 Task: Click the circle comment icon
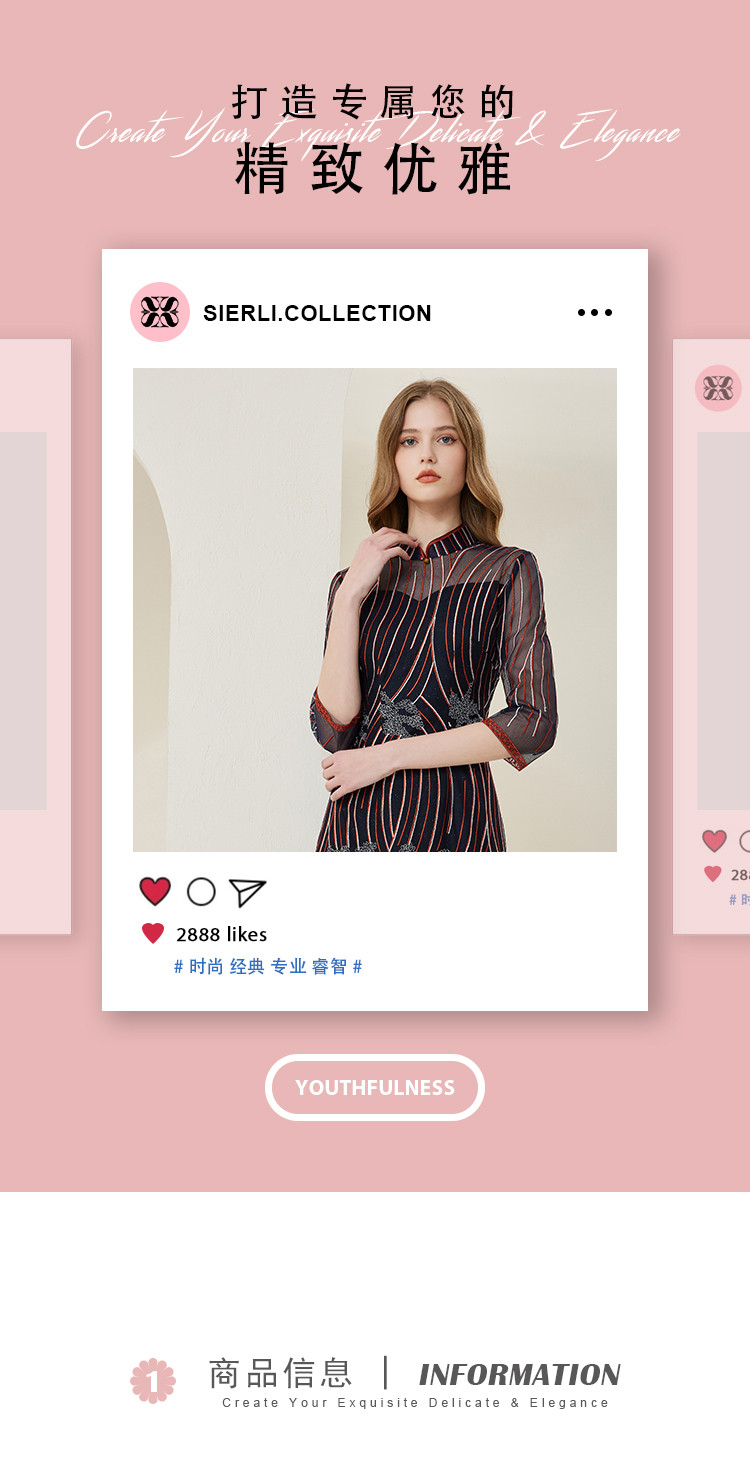pos(201,892)
